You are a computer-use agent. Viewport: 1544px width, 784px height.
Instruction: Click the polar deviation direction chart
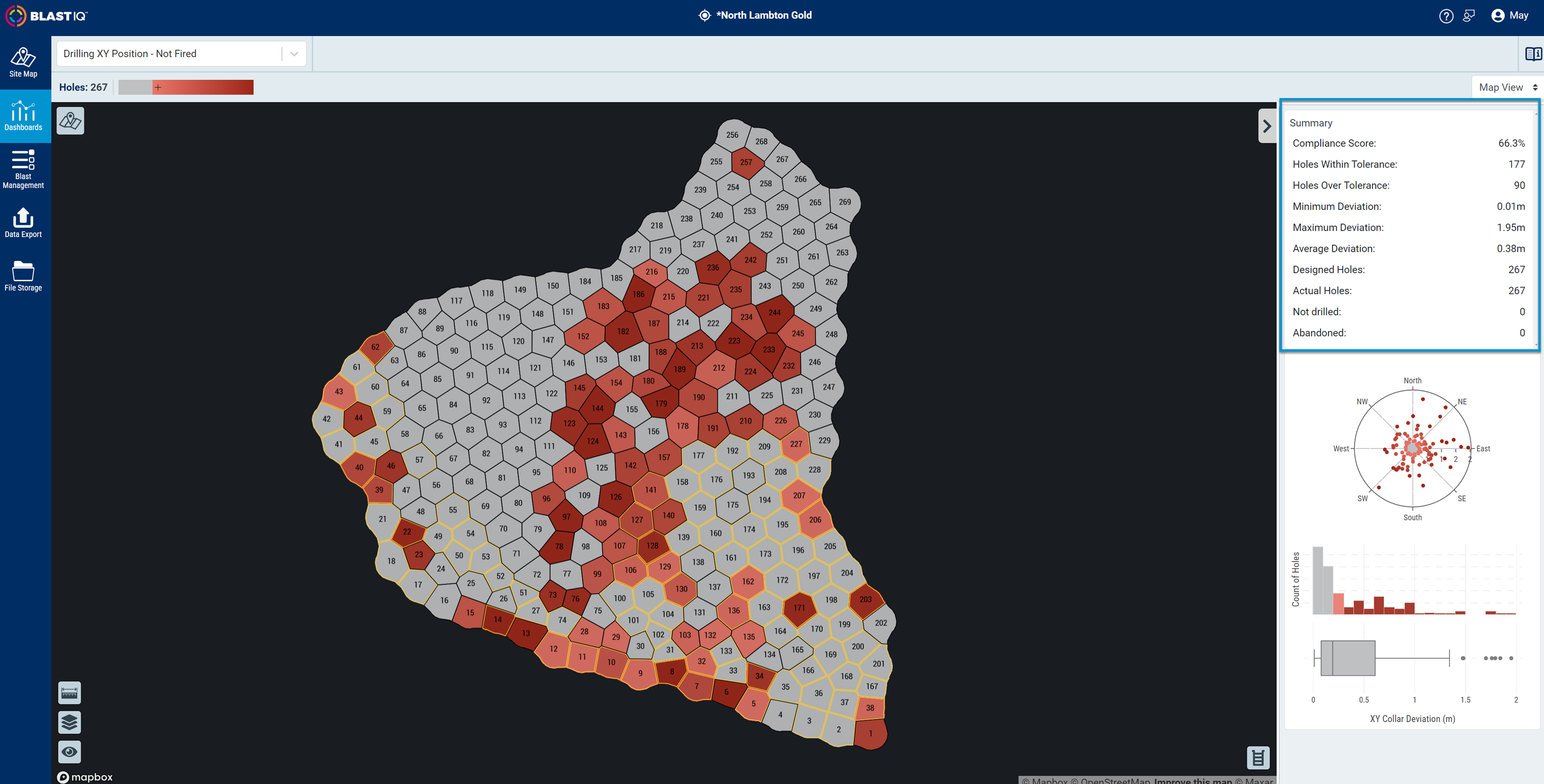1412,449
